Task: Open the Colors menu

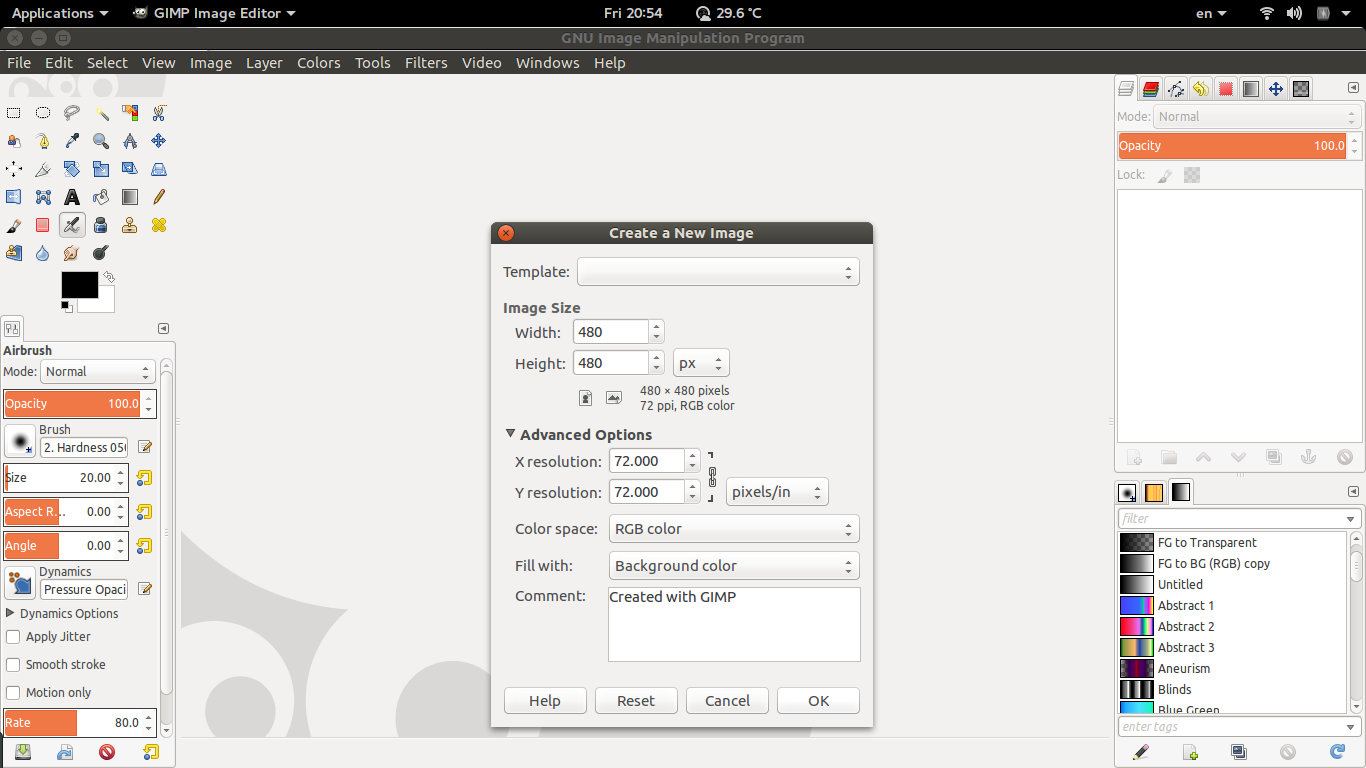Action: 319,62
